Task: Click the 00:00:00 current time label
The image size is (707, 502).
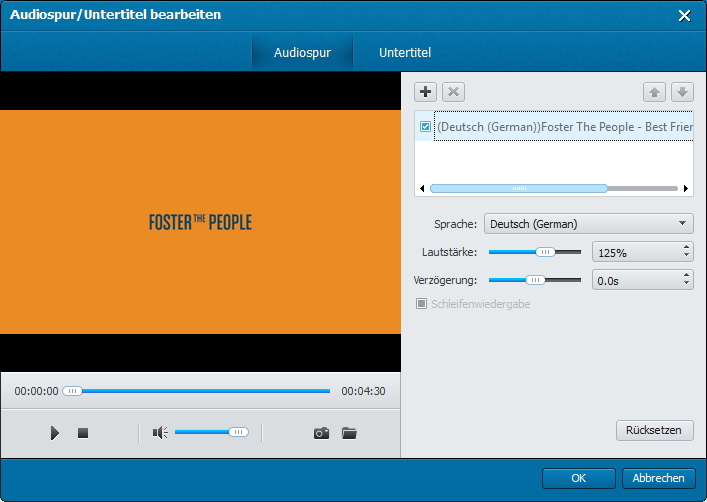Action: (37, 391)
